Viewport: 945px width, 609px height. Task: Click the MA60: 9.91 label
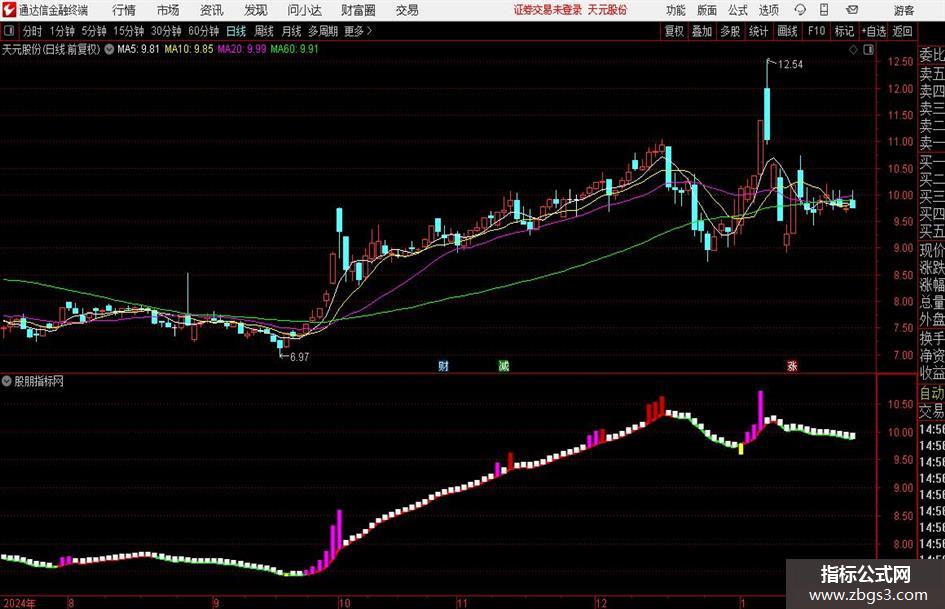tap(295, 49)
